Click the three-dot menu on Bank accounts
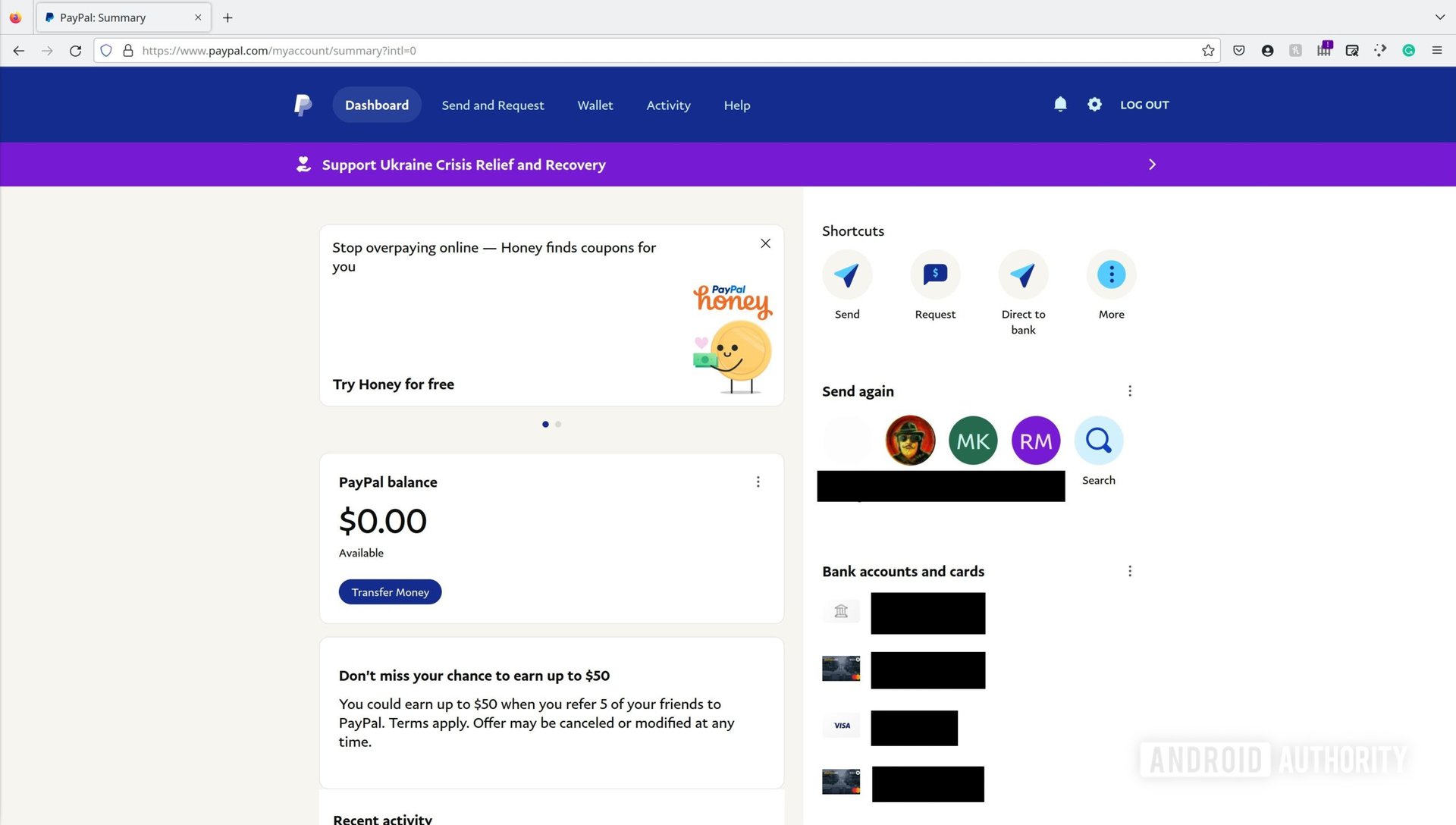The width and height of the screenshot is (1456, 825). pos(1129,571)
